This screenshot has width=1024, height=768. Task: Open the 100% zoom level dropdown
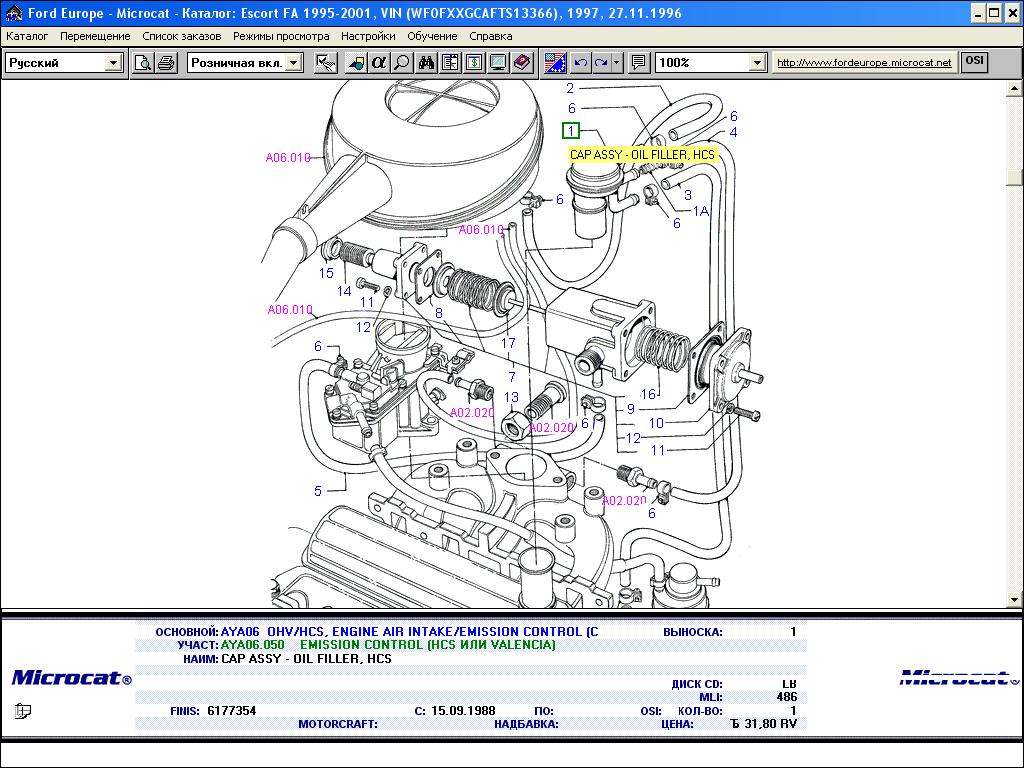[757, 63]
